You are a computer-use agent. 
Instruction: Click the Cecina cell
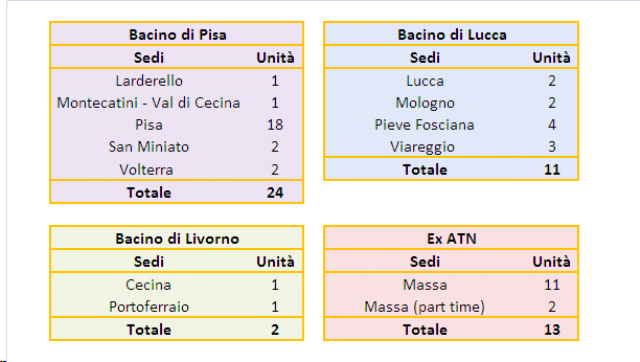tap(148, 285)
